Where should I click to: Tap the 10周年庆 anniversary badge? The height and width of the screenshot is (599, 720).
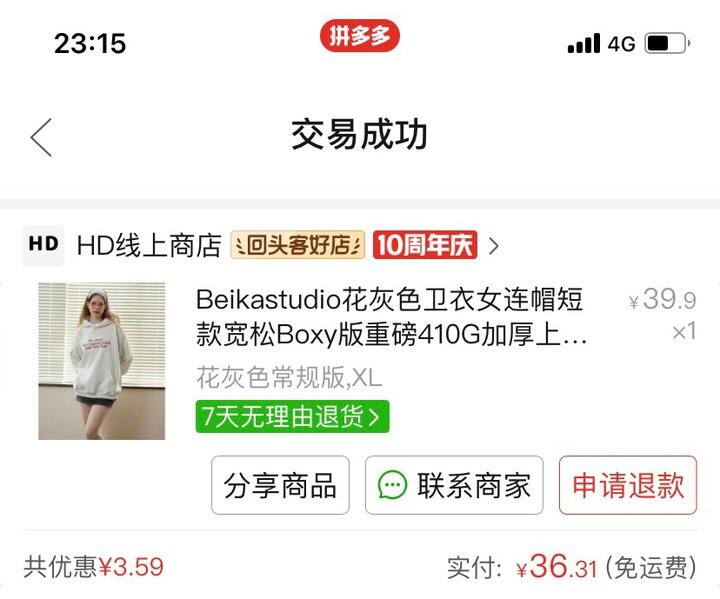425,244
